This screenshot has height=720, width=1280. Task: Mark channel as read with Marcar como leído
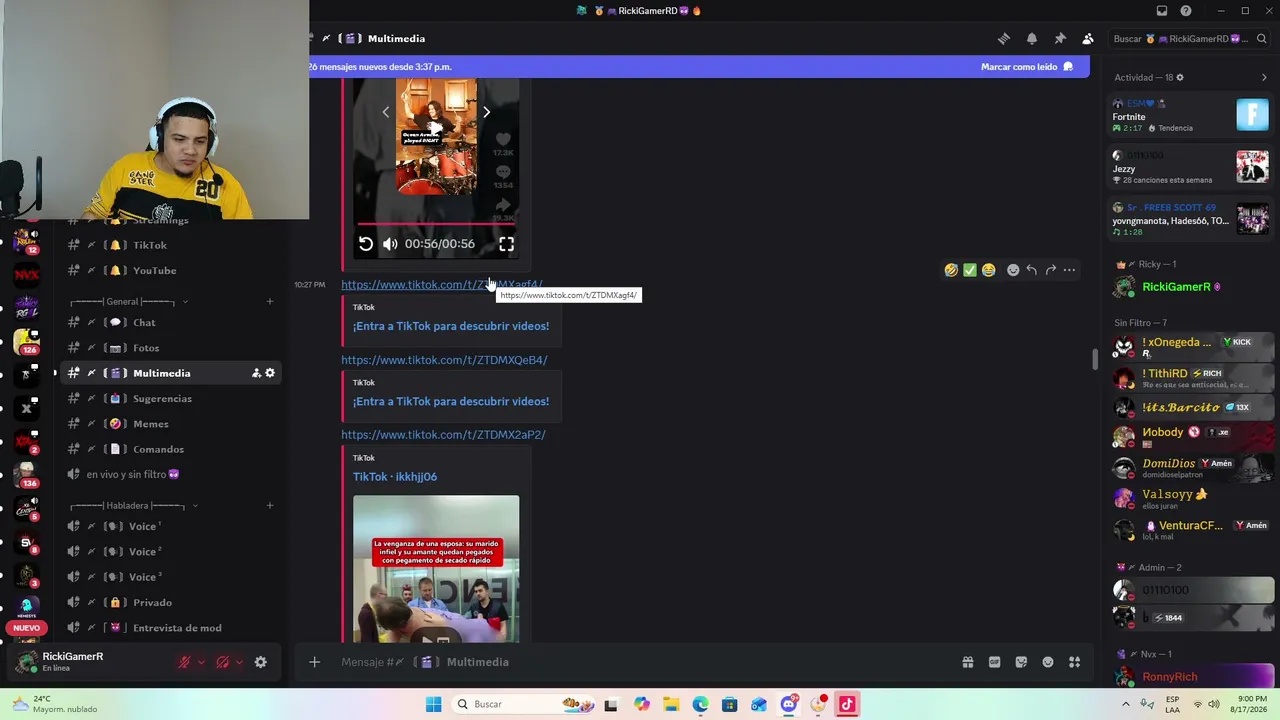(1027, 67)
